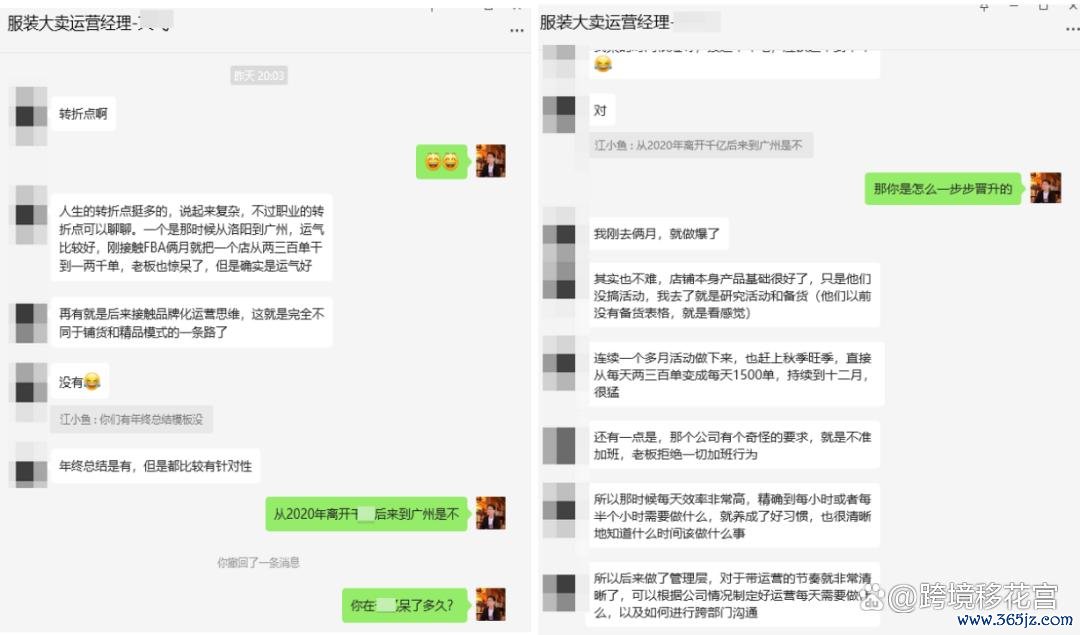Open the more options menu in right chat header
1080x635 pixels.
point(1072,30)
